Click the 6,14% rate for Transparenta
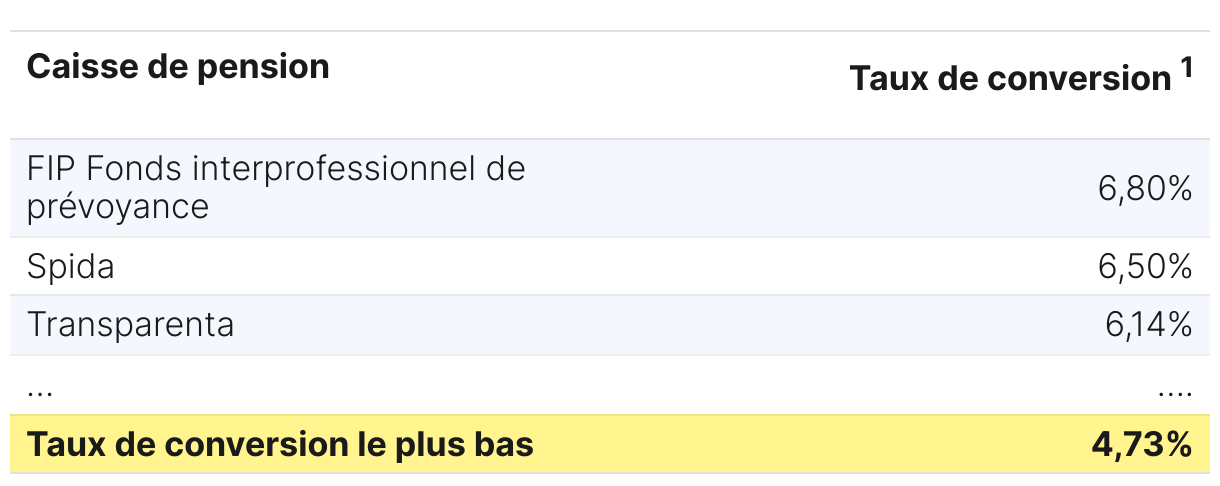 tap(1148, 325)
